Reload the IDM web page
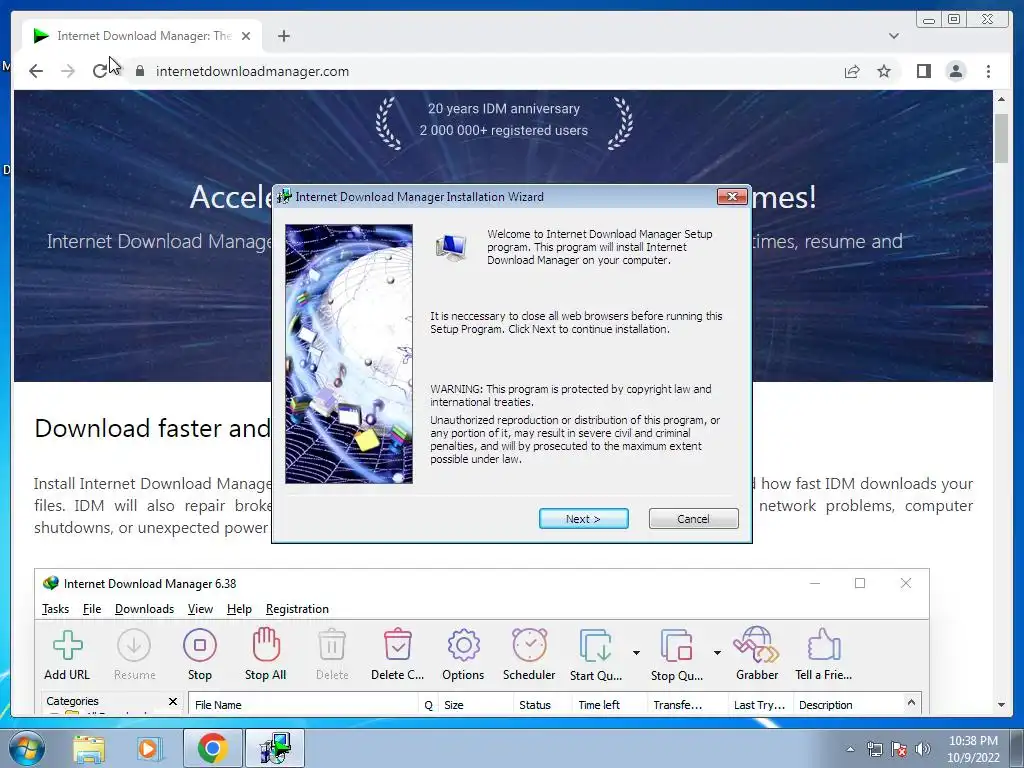The image size is (1024, 768). click(99, 71)
